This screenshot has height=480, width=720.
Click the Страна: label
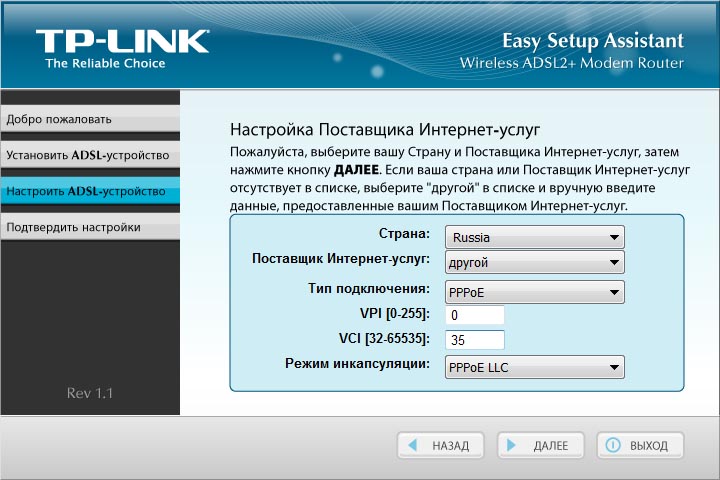coord(404,234)
